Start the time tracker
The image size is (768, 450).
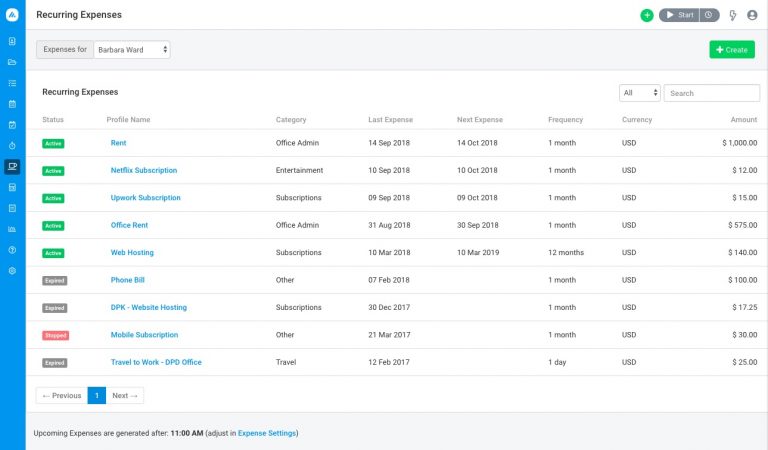click(x=679, y=15)
